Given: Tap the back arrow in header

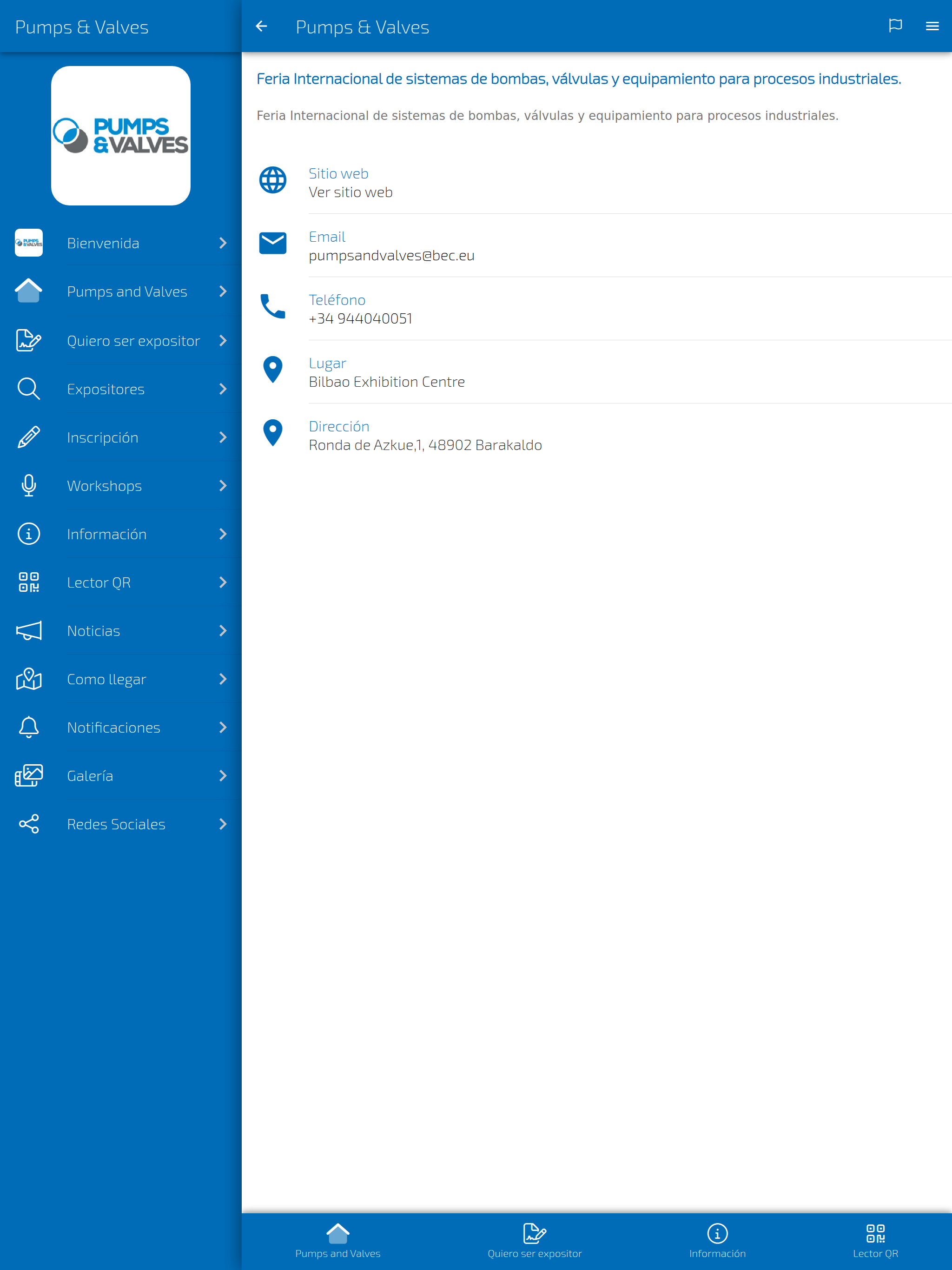Looking at the screenshot, I should pyautogui.click(x=261, y=26).
